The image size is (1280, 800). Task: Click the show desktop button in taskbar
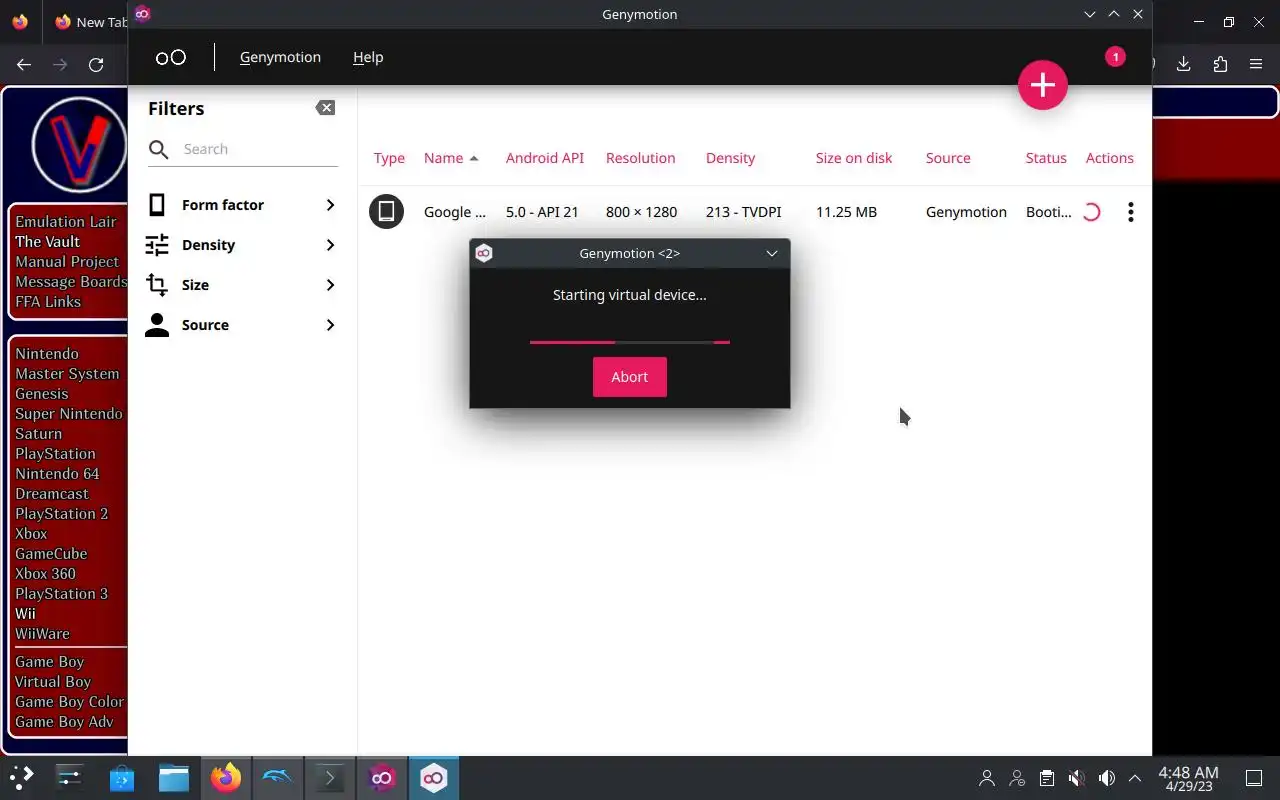[1254, 778]
